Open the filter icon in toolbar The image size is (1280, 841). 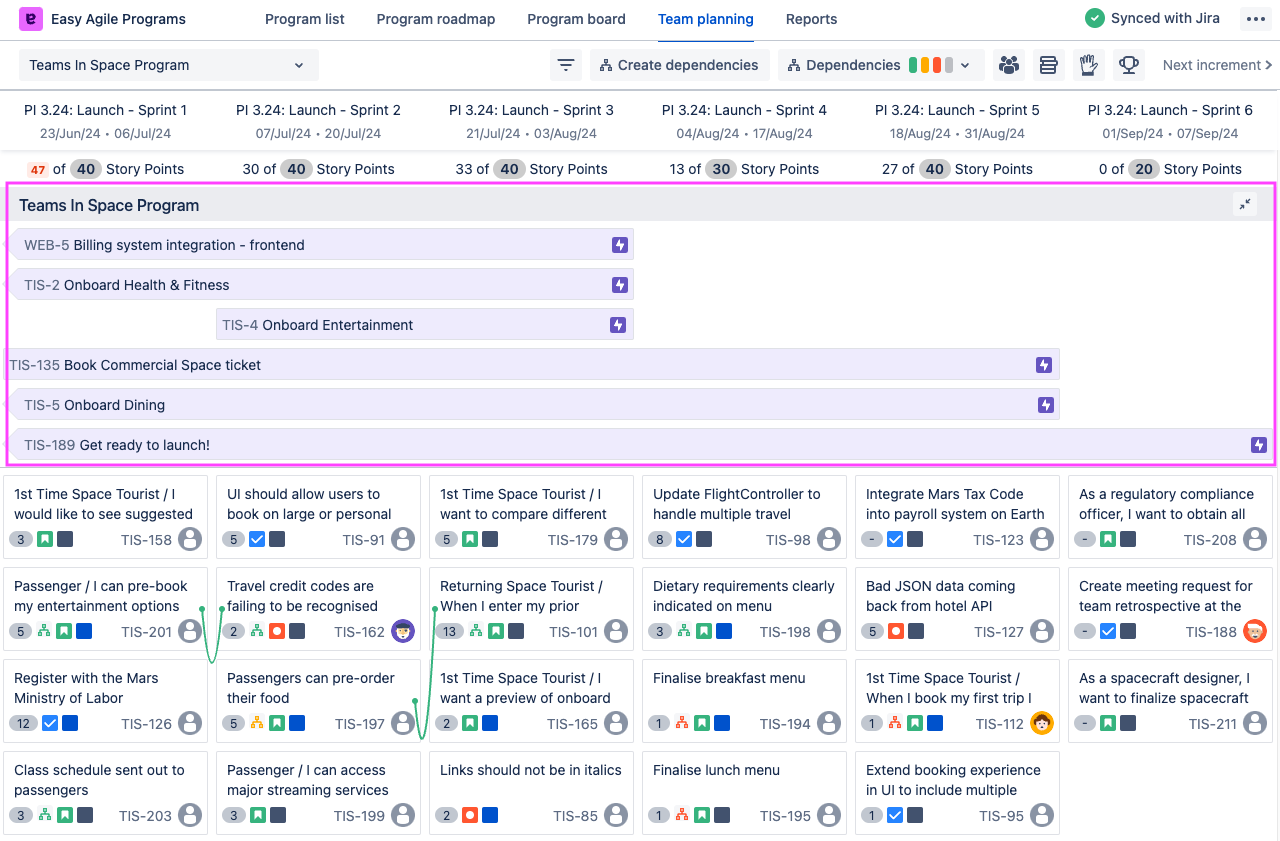pyautogui.click(x=566, y=65)
